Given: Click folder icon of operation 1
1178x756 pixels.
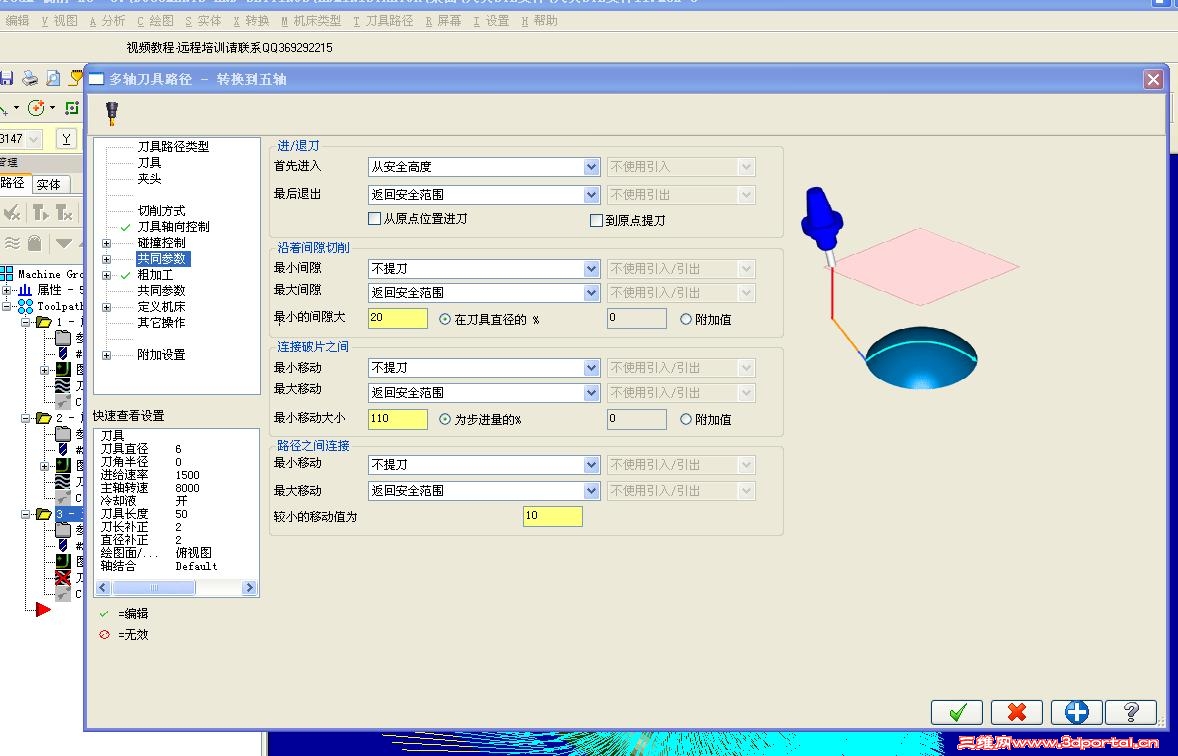Looking at the screenshot, I should (x=44, y=322).
